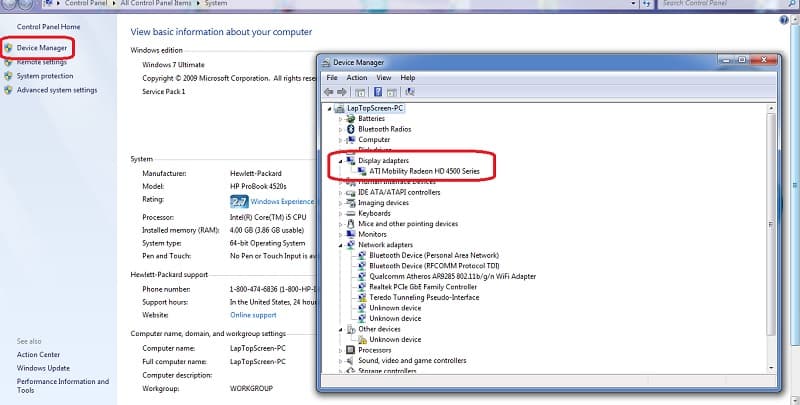The width and height of the screenshot is (800, 405).
Task: Click the Device Manager title bar icon
Action: pos(326,62)
